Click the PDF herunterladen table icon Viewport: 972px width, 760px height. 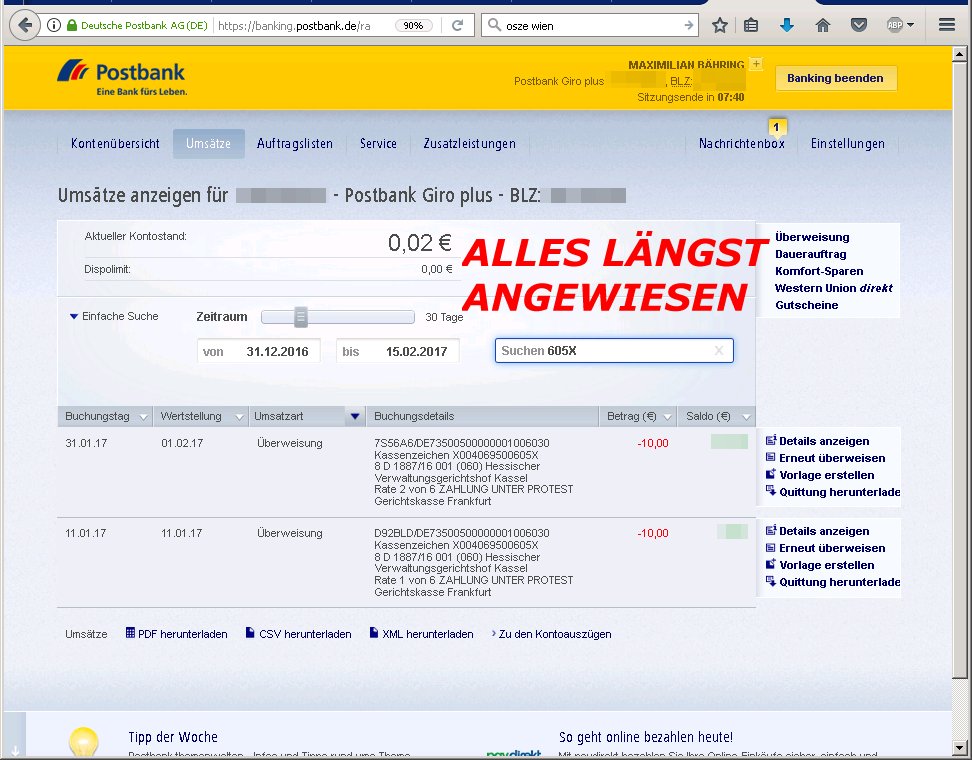coord(130,633)
